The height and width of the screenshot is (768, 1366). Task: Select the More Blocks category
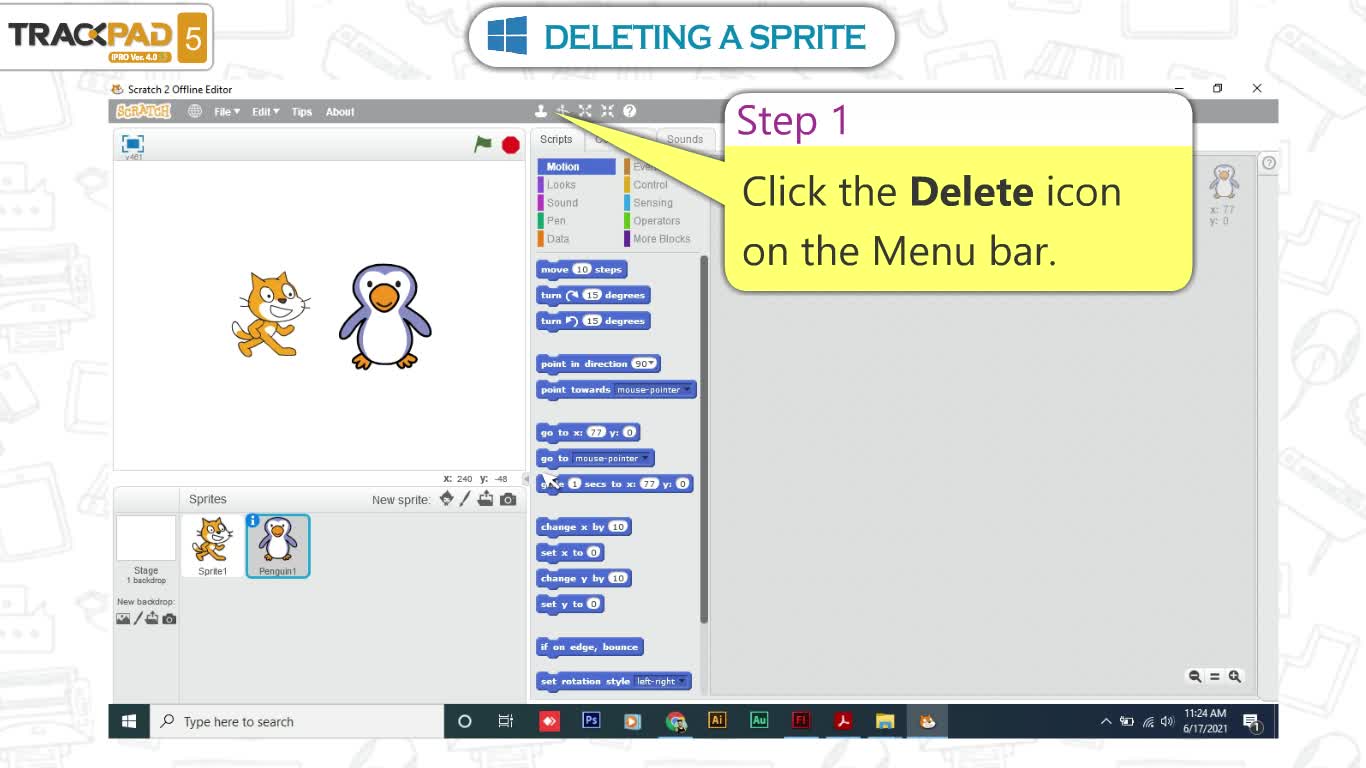(x=662, y=239)
